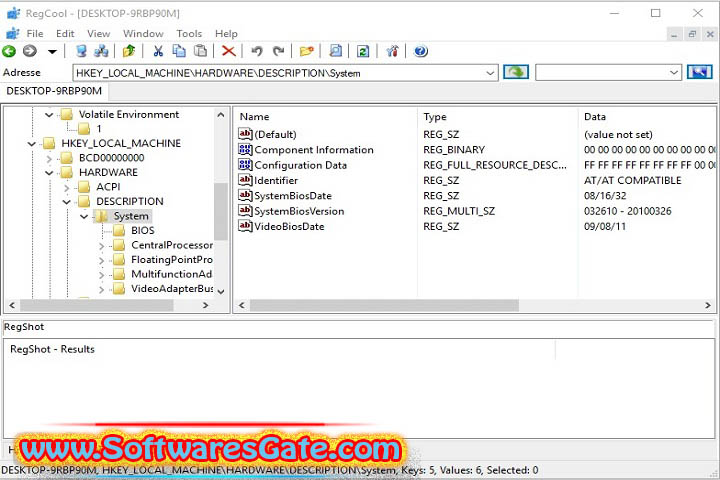The width and height of the screenshot is (720, 480).
Task: Open the Help menu
Action: coord(226,34)
